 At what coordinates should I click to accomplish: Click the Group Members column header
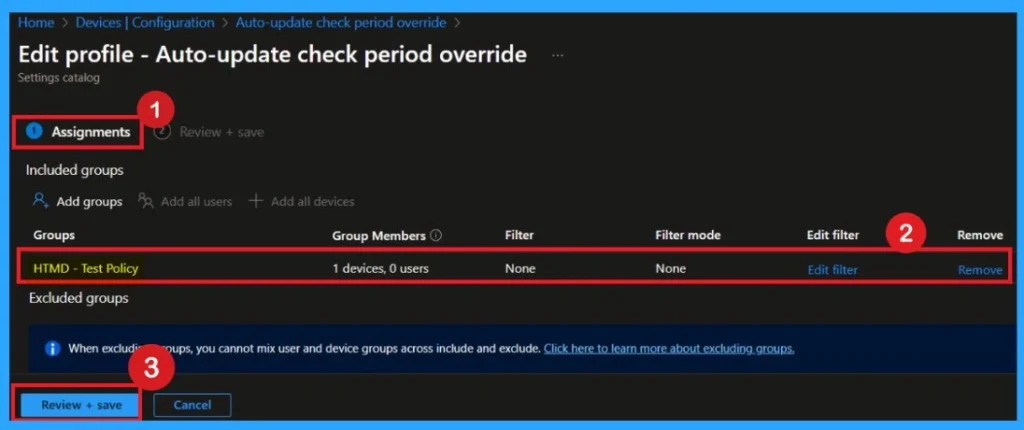[379, 235]
